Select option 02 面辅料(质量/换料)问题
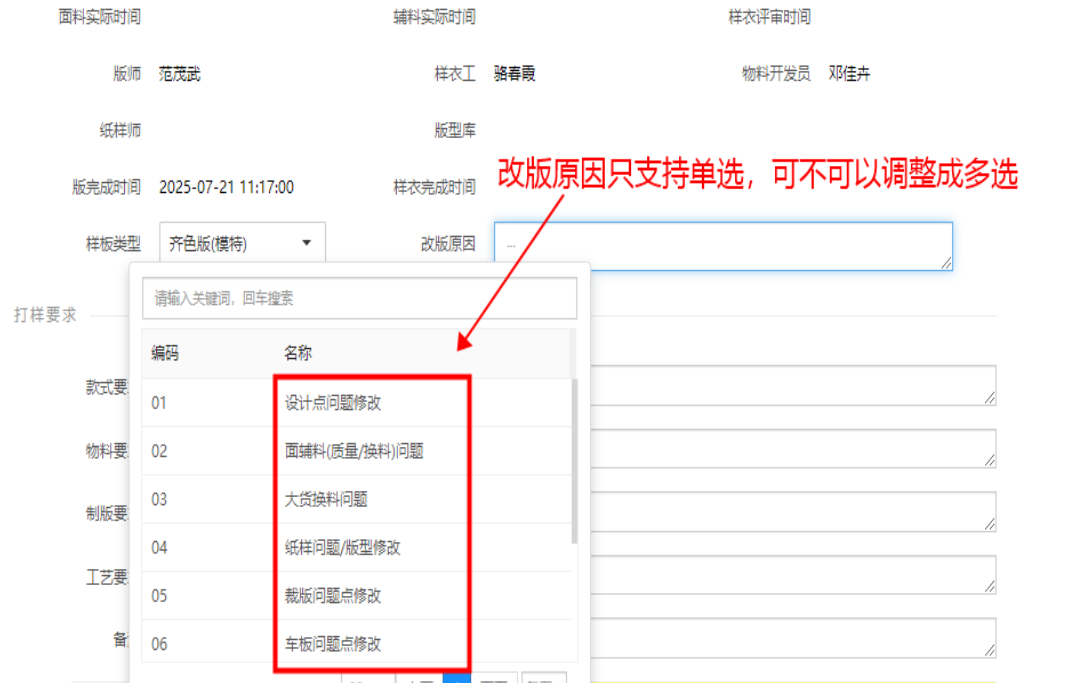 click(x=354, y=451)
